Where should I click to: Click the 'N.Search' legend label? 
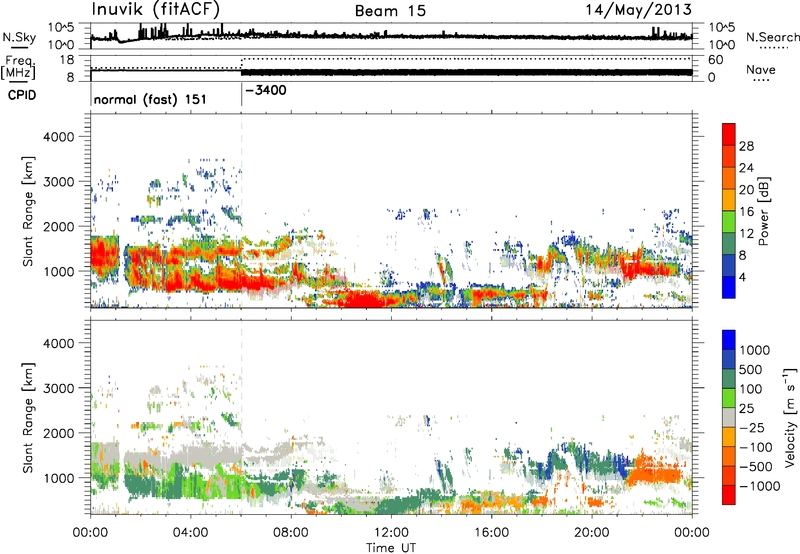pos(772,37)
